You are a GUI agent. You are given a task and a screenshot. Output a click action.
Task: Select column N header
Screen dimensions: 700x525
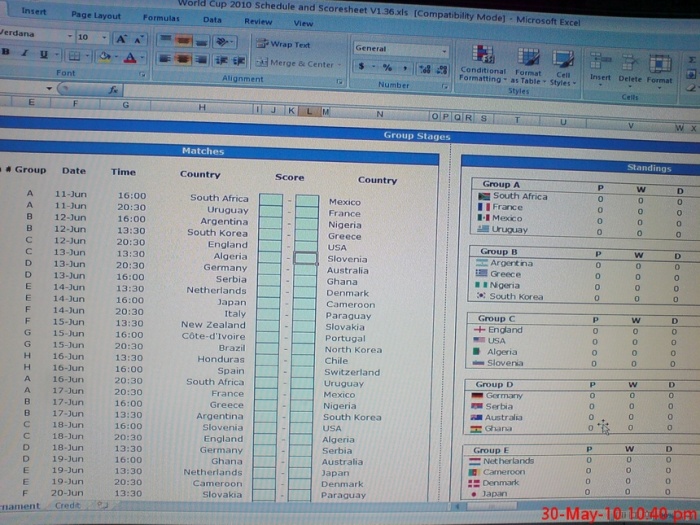click(x=379, y=114)
